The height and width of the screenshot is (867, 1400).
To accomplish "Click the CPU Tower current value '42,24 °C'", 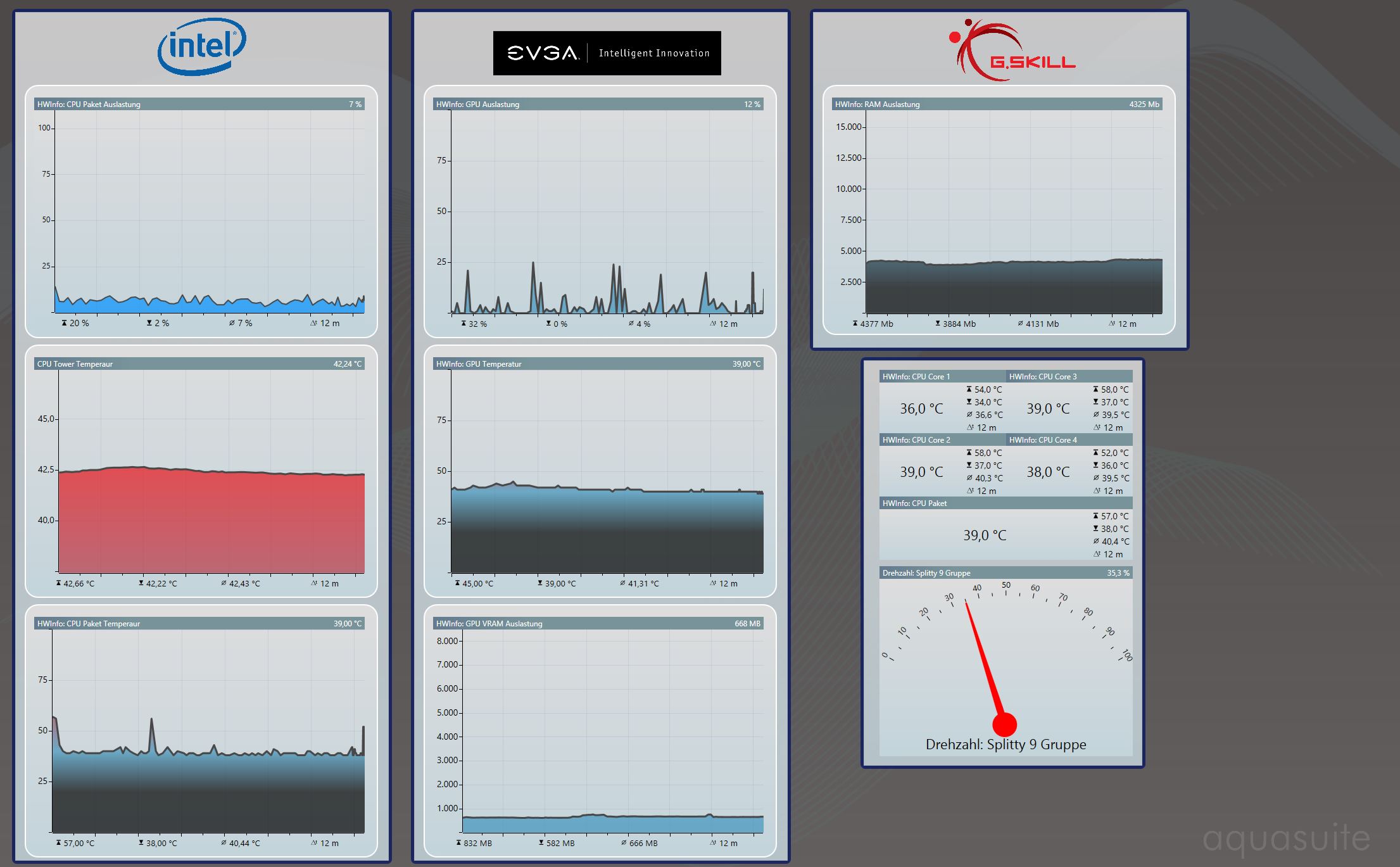I will pyautogui.click(x=348, y=364).
